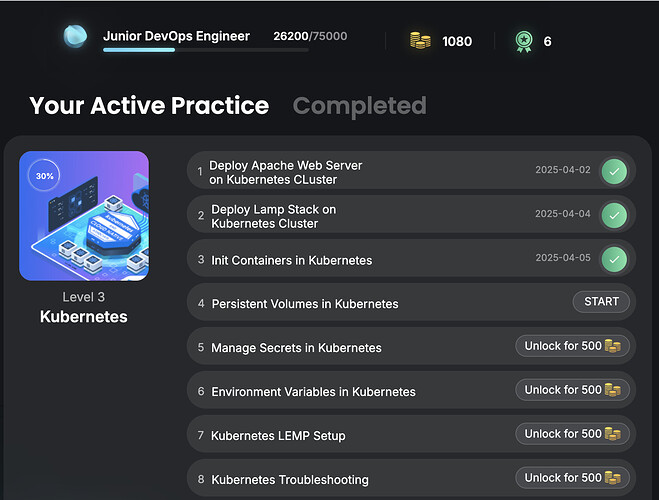Screen dimensions: 659x500
Task: Click the XP progress bar
Action: point(205,50)
